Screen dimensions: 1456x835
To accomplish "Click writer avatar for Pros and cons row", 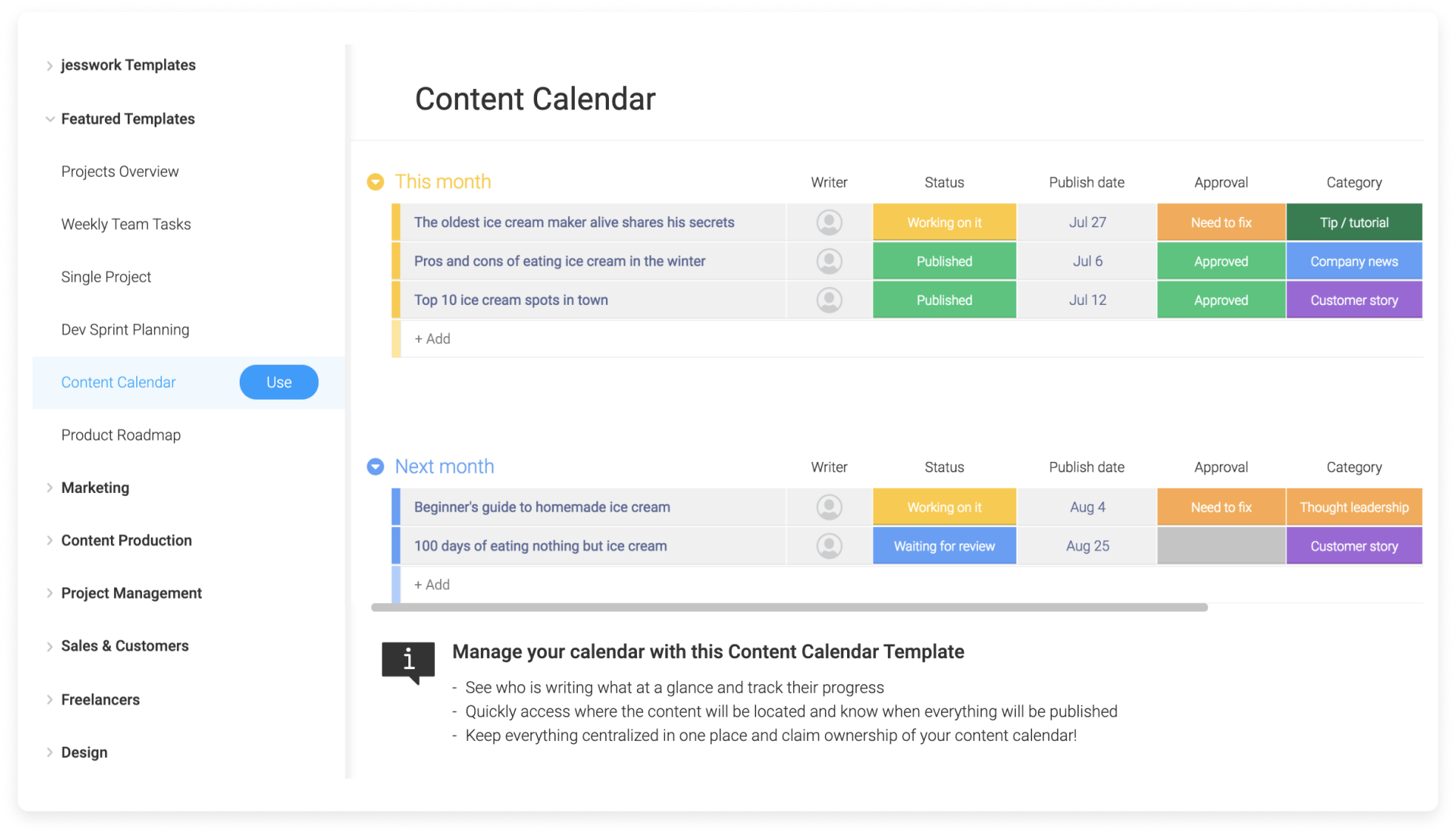I will click(x=829, y=261).
